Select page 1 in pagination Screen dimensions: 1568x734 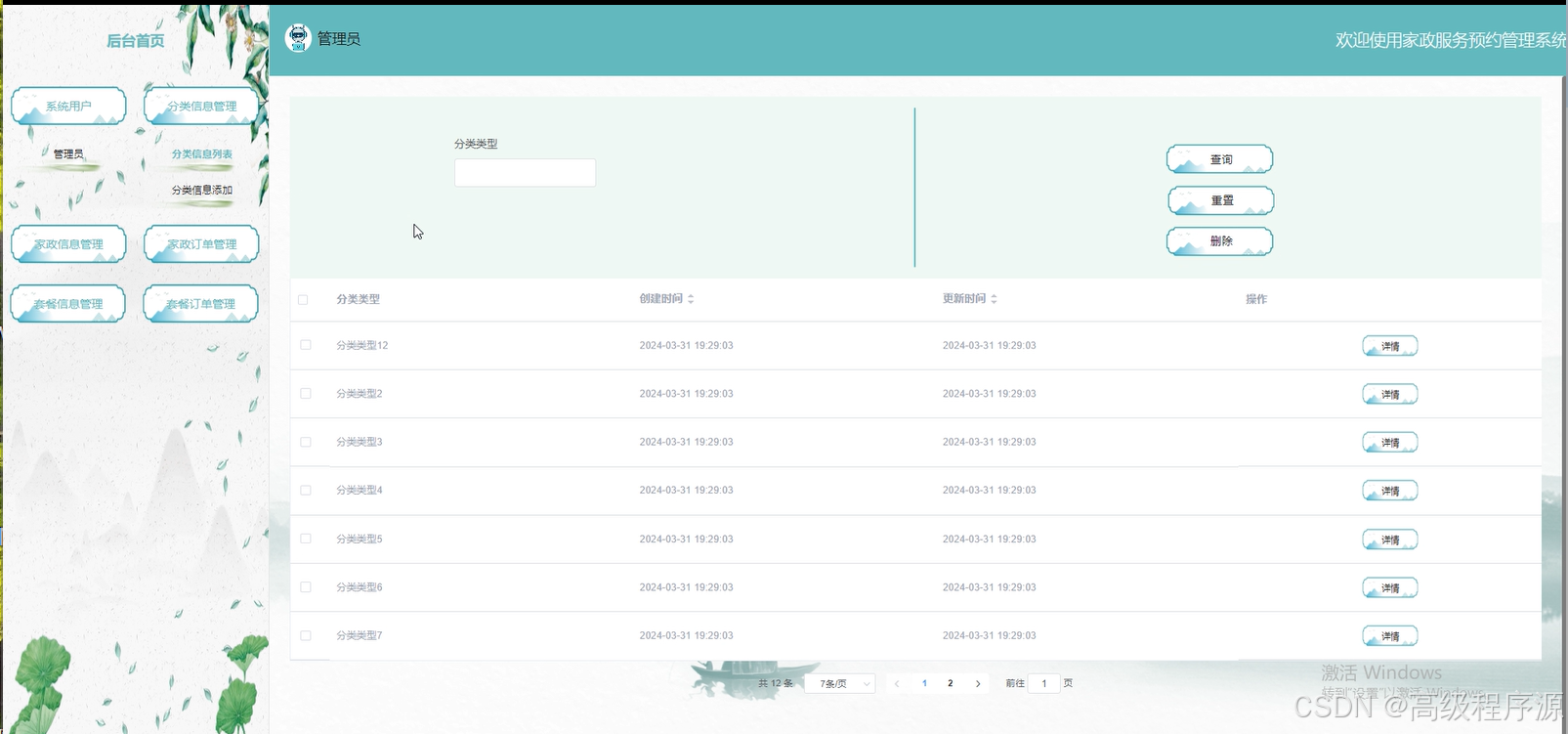click(x=924, y=684)
